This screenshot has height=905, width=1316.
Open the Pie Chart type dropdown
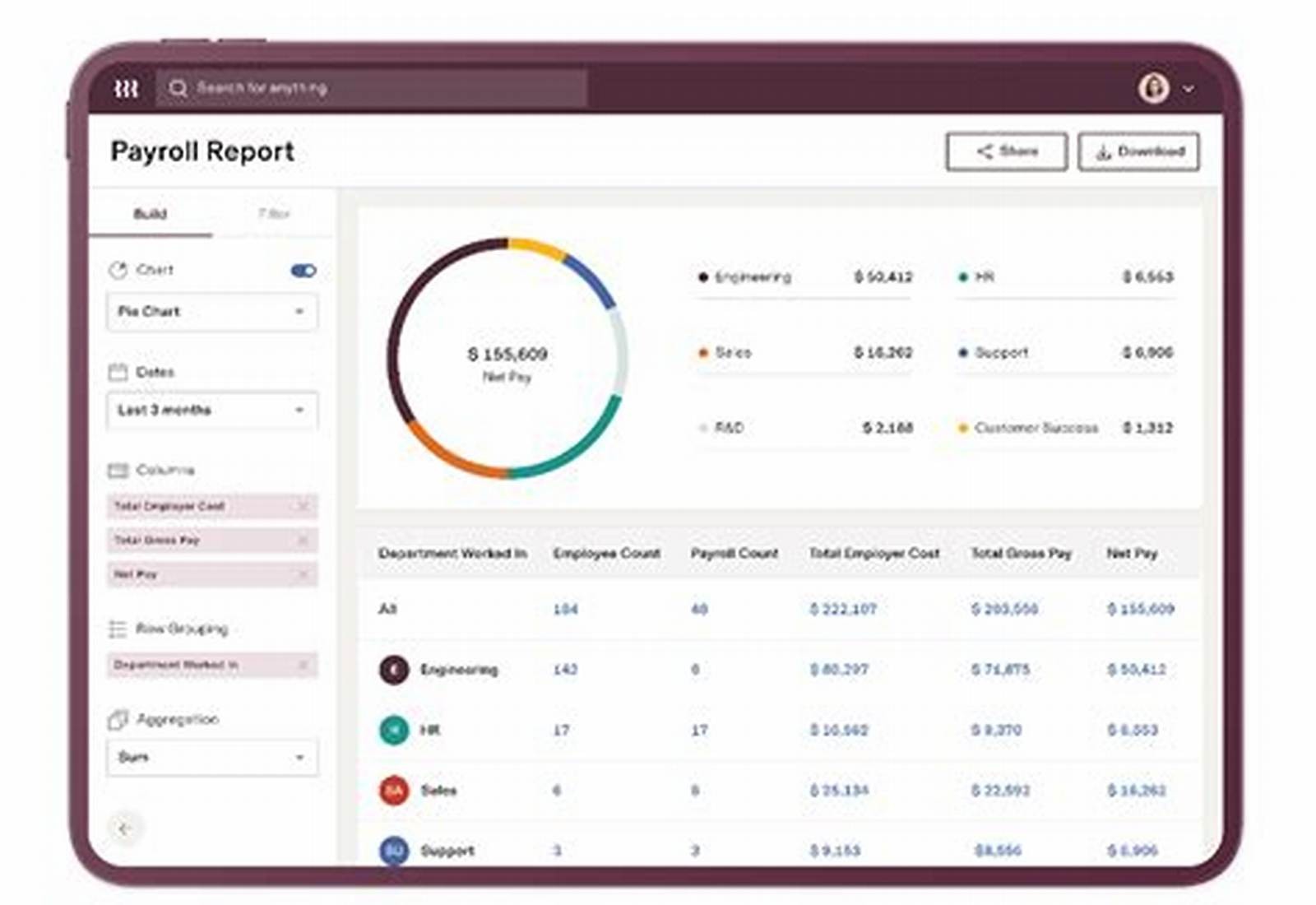pyautogui.click(x=212, y=312)
